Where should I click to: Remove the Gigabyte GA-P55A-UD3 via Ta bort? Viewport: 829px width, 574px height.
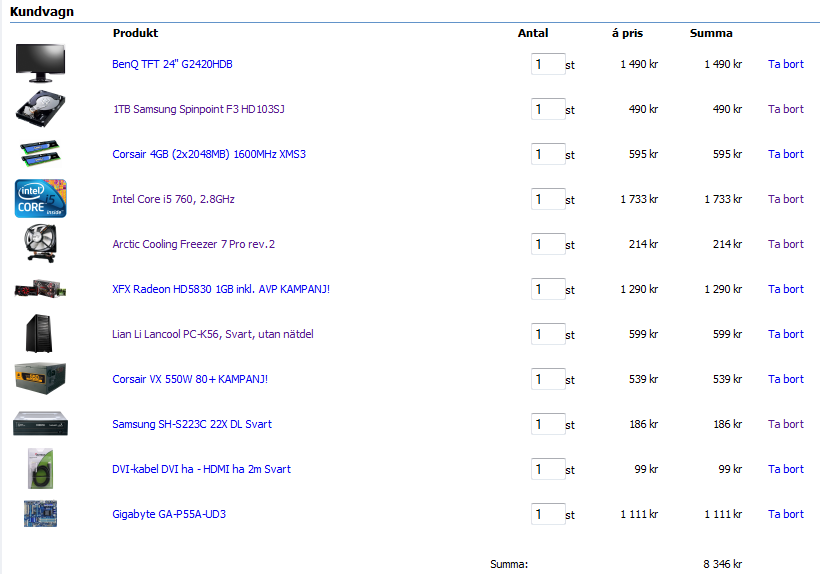(x=785, y=514)
